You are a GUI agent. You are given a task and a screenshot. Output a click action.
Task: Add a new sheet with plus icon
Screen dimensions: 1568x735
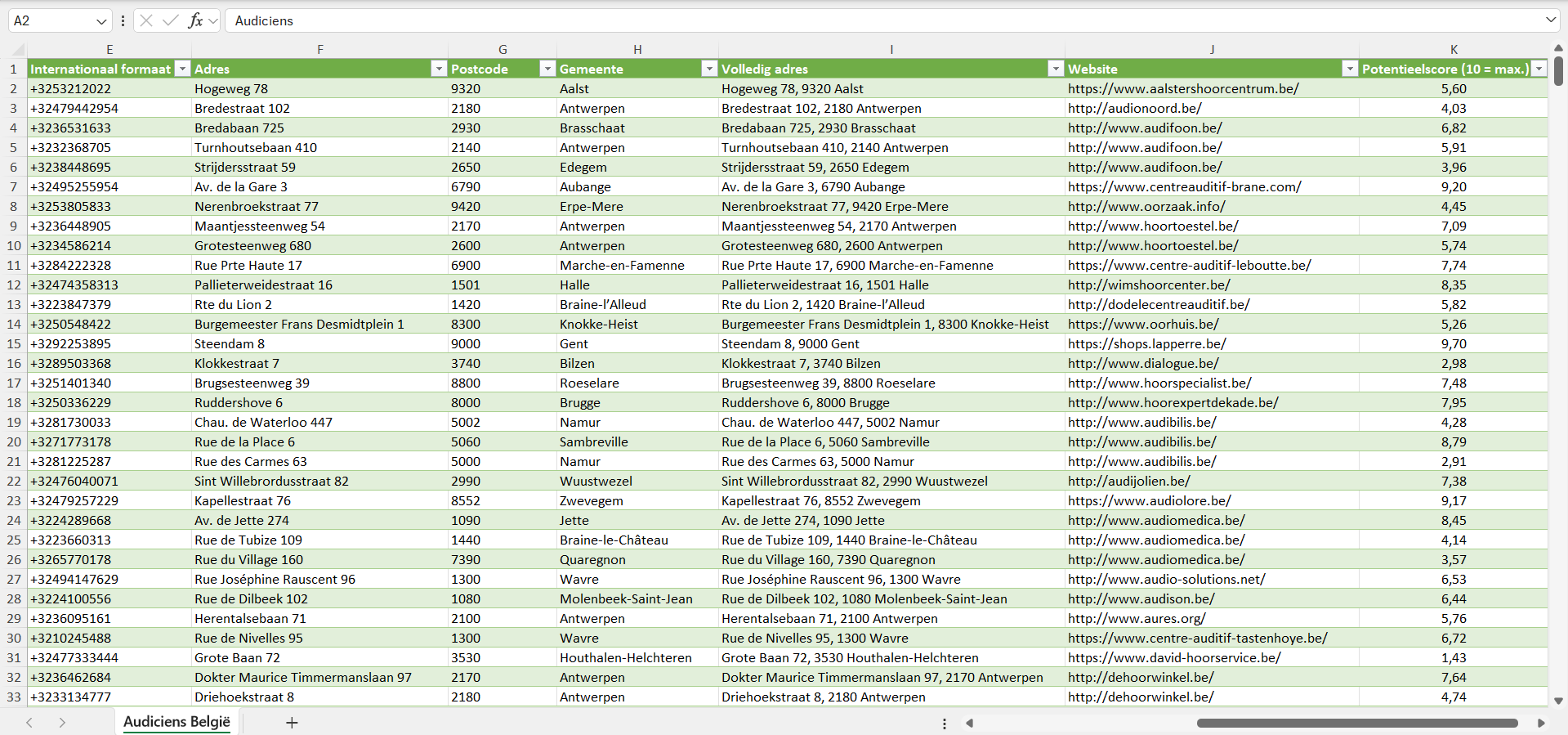tap(292, 723)
